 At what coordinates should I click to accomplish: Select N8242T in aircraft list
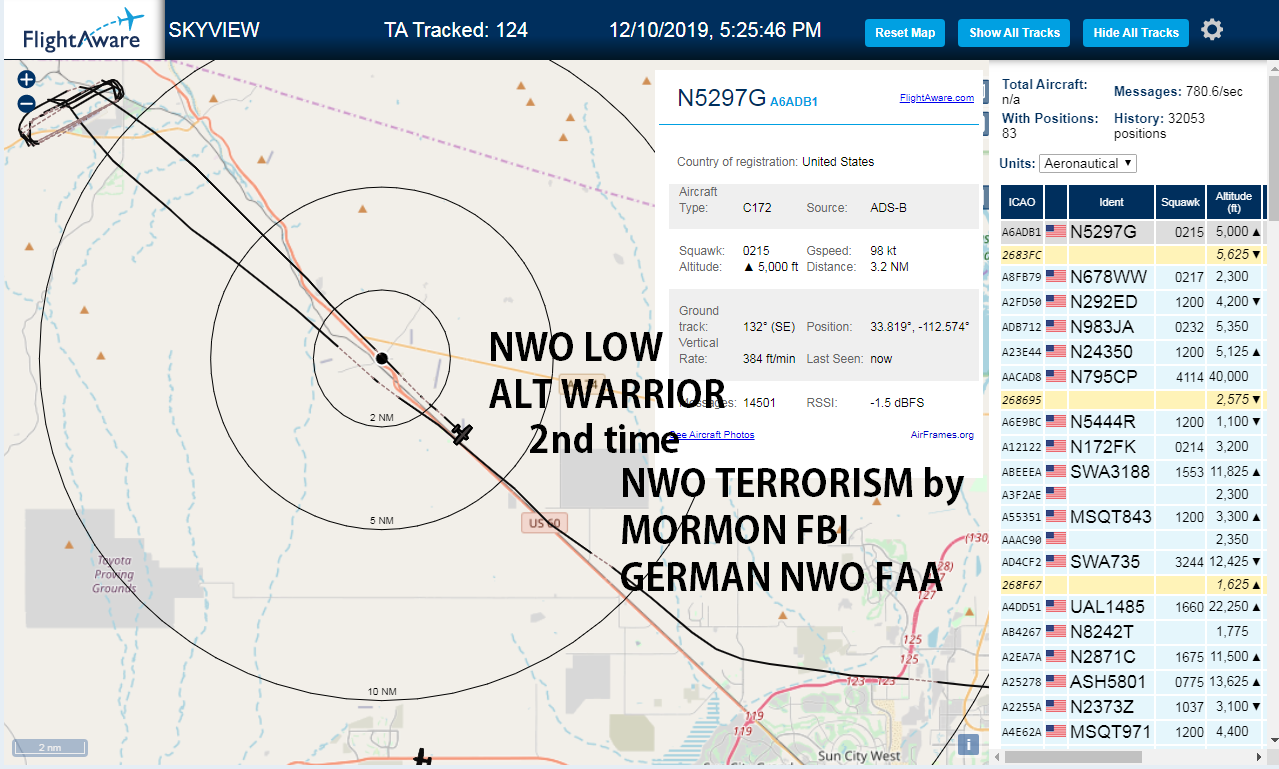(x=1103, y=632)
